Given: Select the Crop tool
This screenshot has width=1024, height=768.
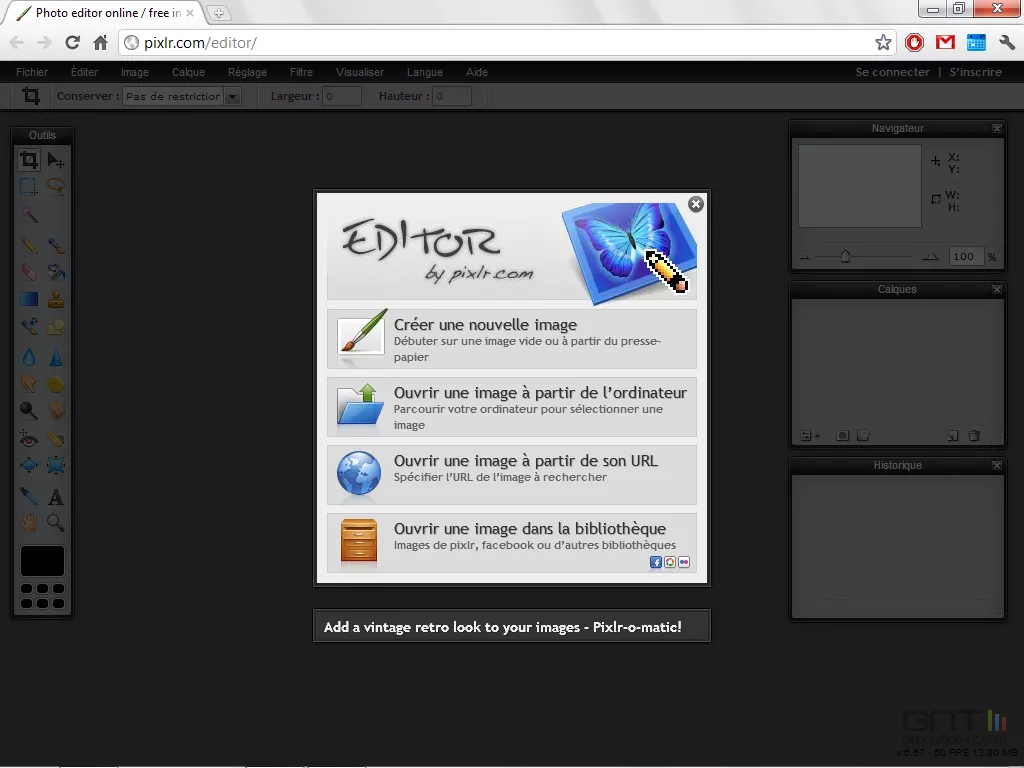Looking at the screenshot, I should point(27,160).
